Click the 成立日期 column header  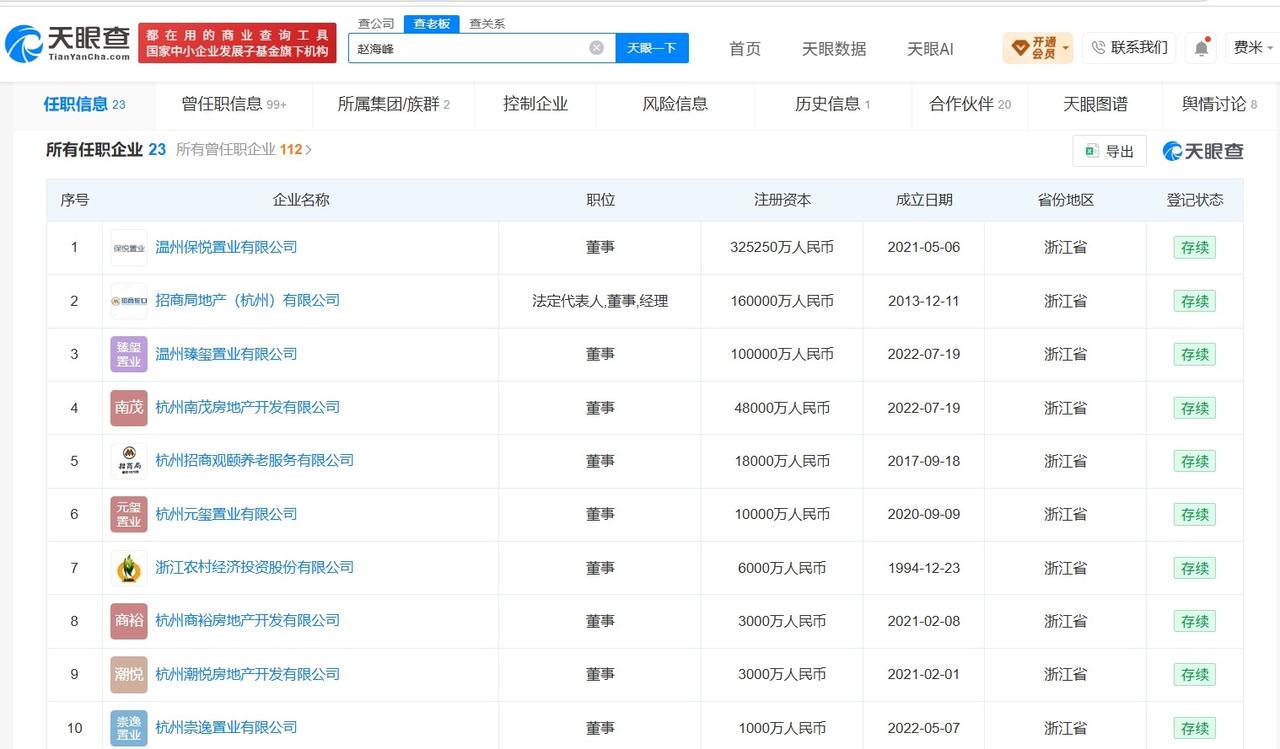(924, 200)
